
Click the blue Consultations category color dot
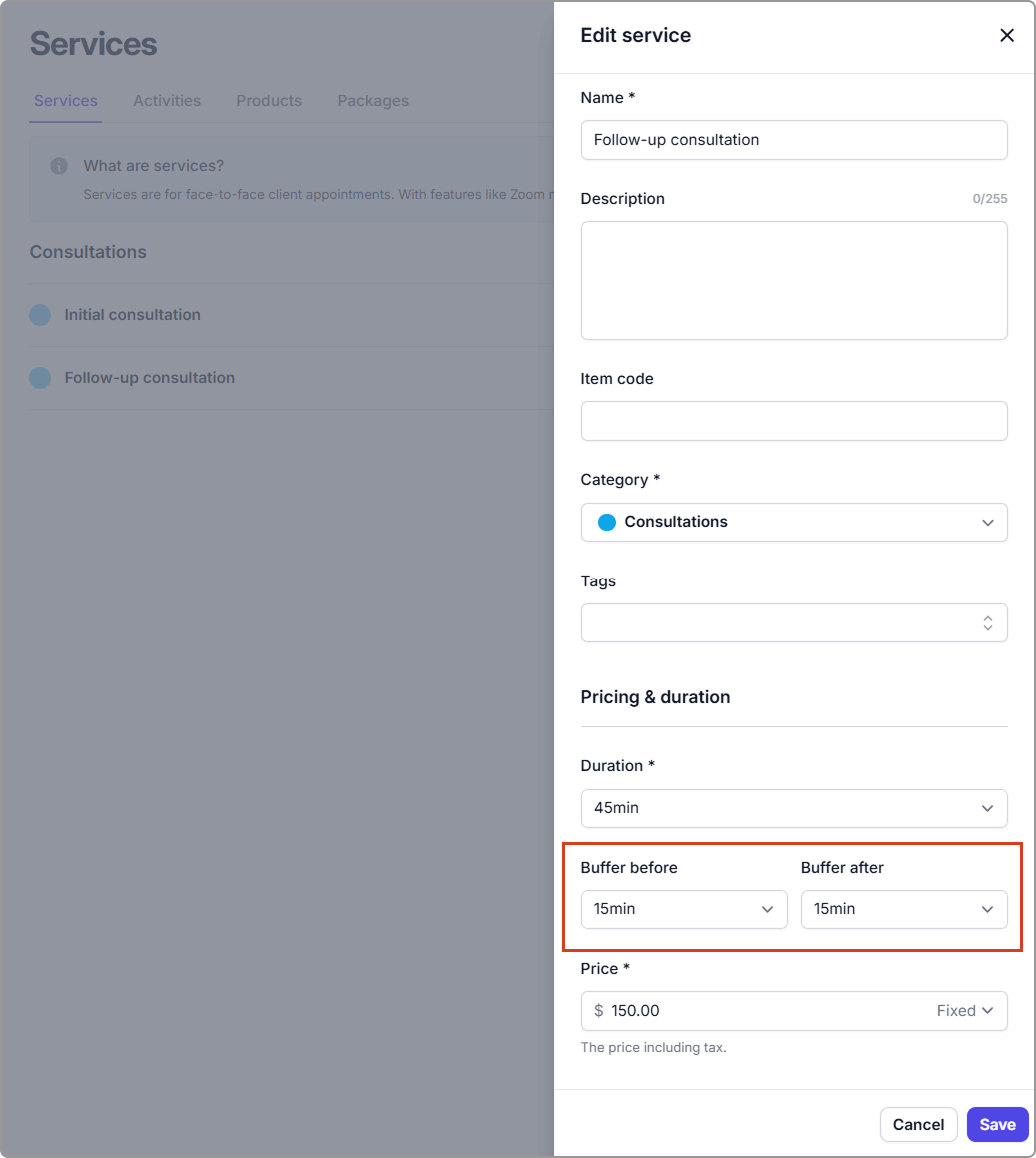point(606,522)
